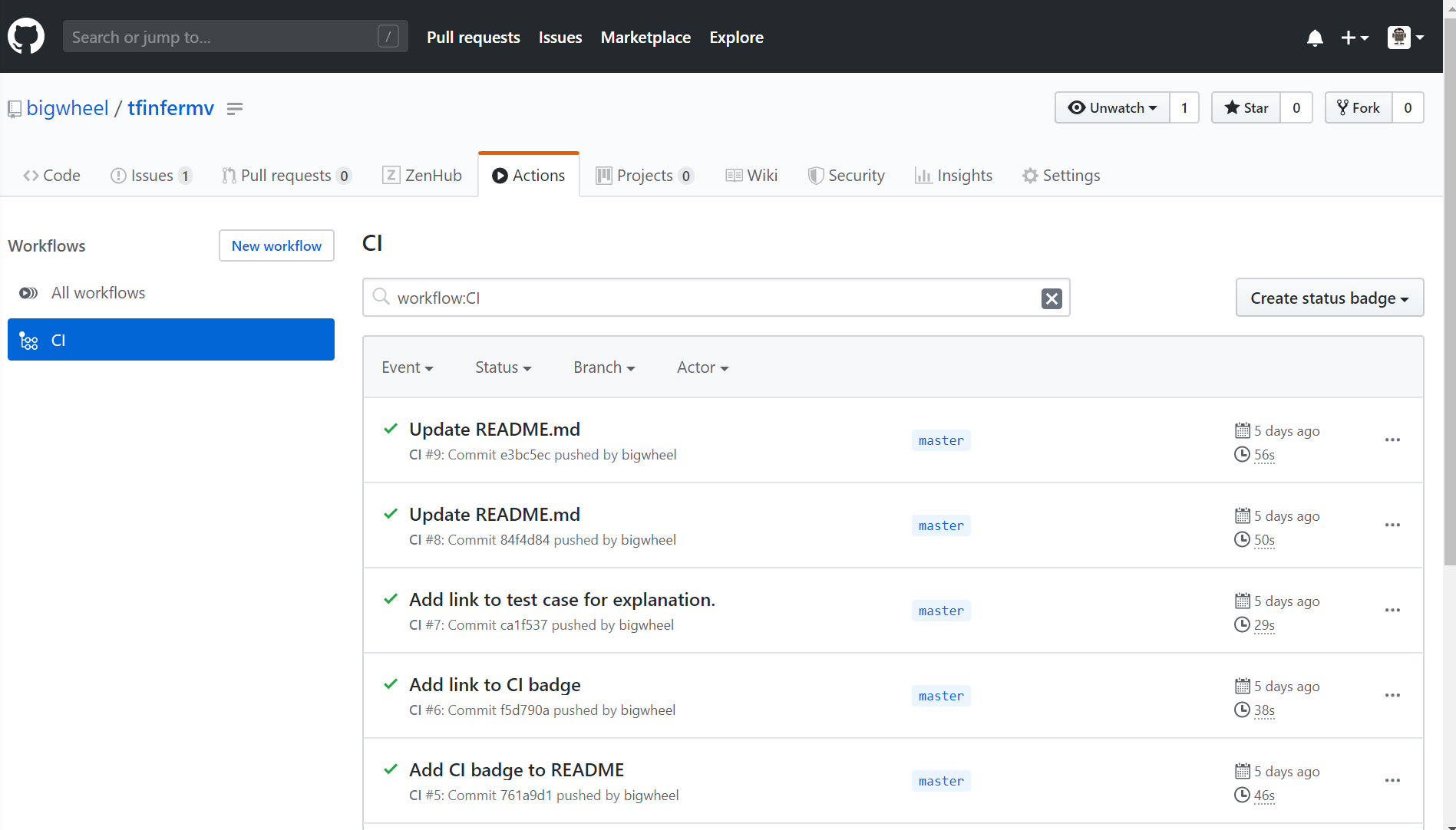Open the bigwheel owner link

tap(68, 108)
